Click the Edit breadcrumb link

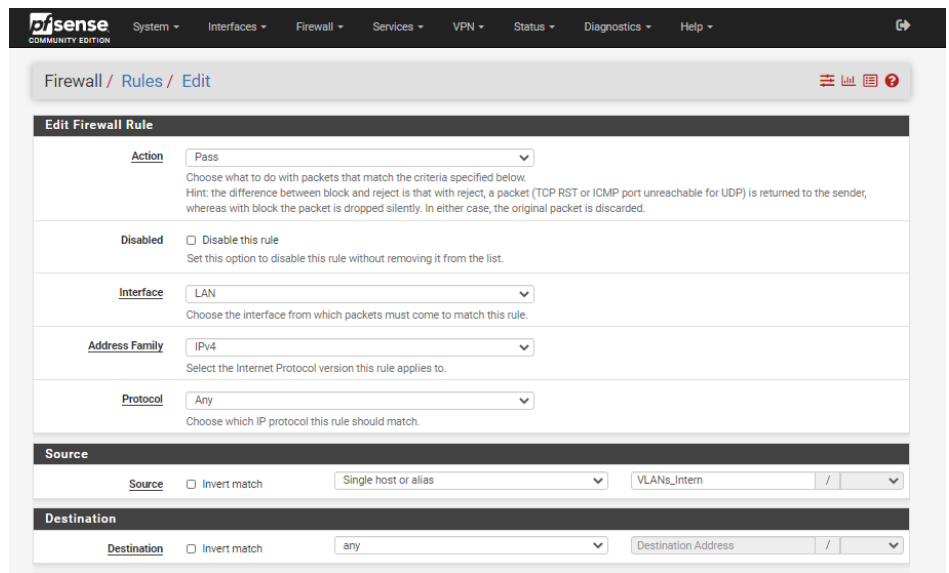click(x=196, y=81)
